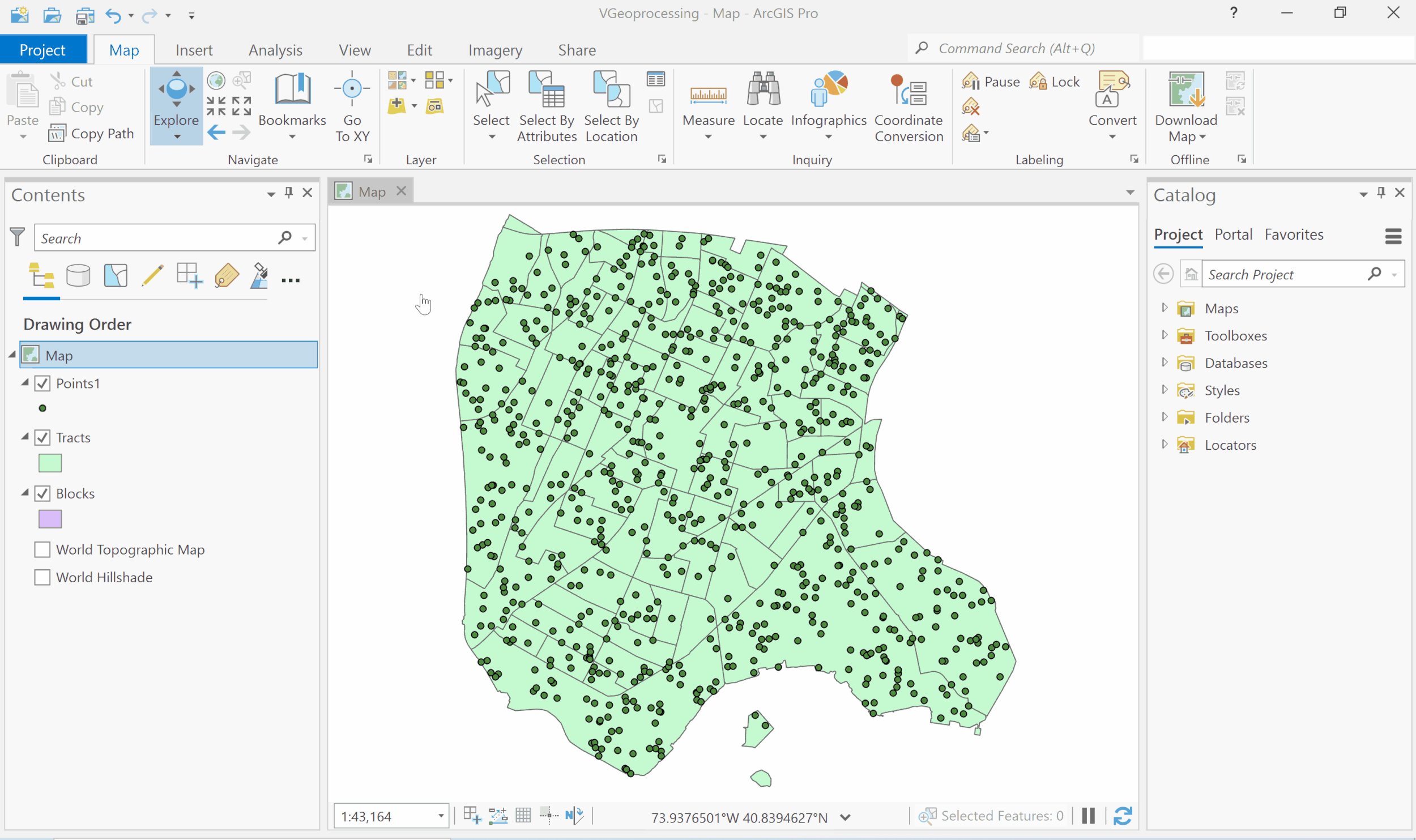Open the map scale dropdown
The height and width of the screenshot is (840, 1416).
[441, 816]
